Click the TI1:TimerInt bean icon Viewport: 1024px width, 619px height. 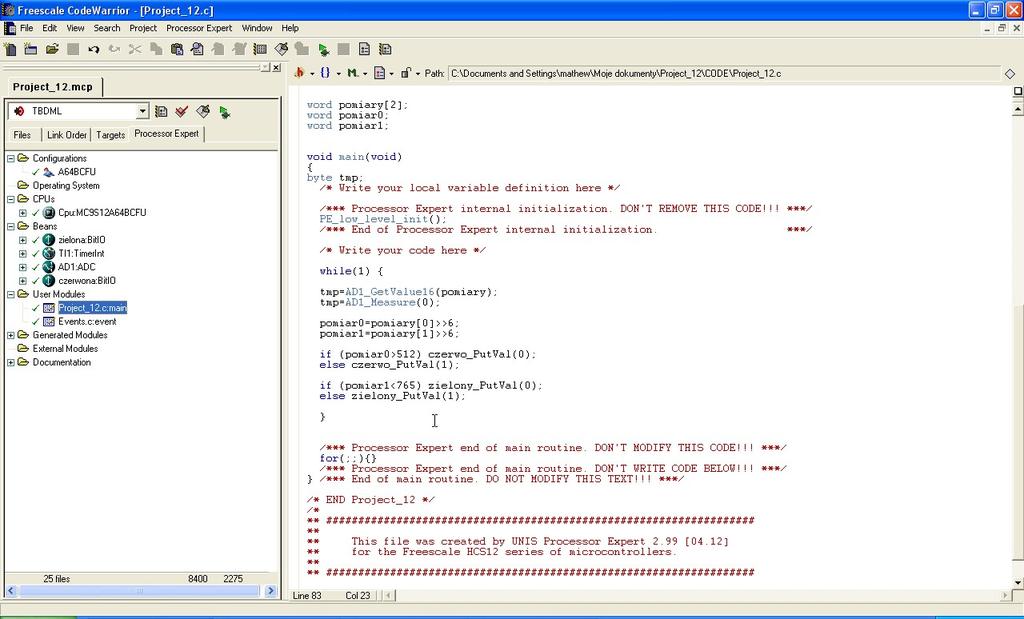[48, 253]
